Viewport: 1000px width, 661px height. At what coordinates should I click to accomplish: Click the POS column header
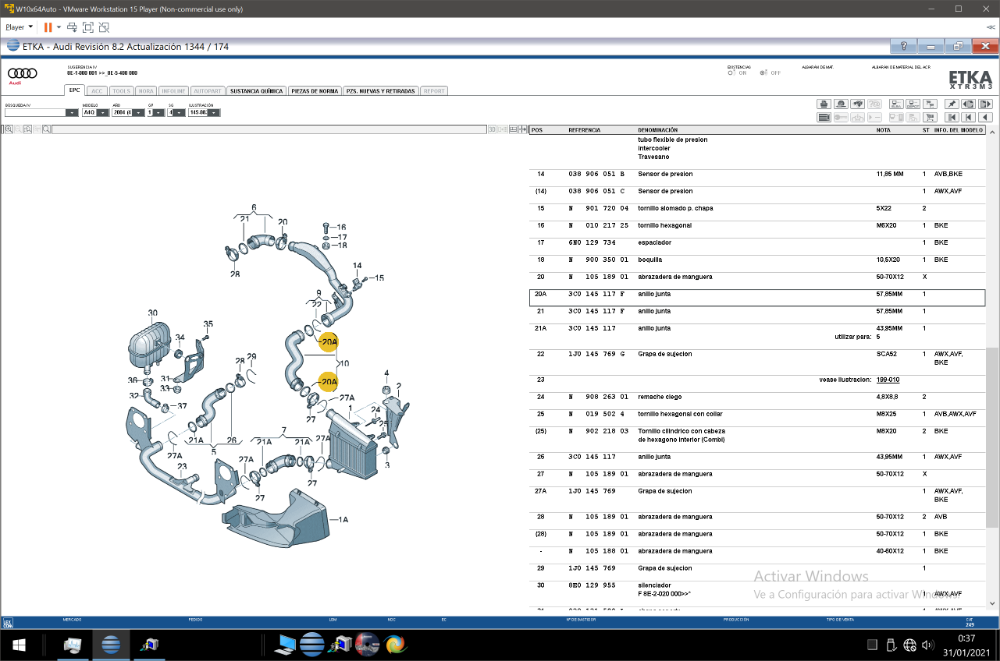tap(537, 130)
